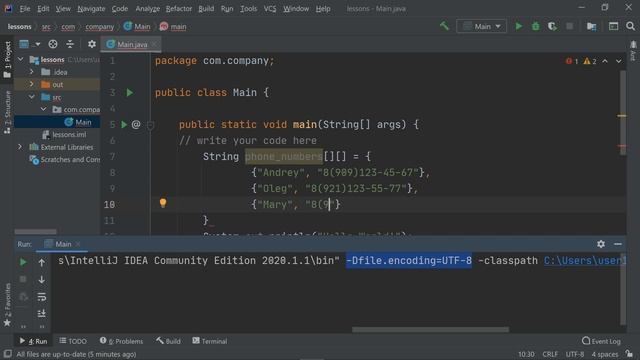Viewport: 640px width, 360px height.
Task: Open the VCS menu
Action: [270, 9]
